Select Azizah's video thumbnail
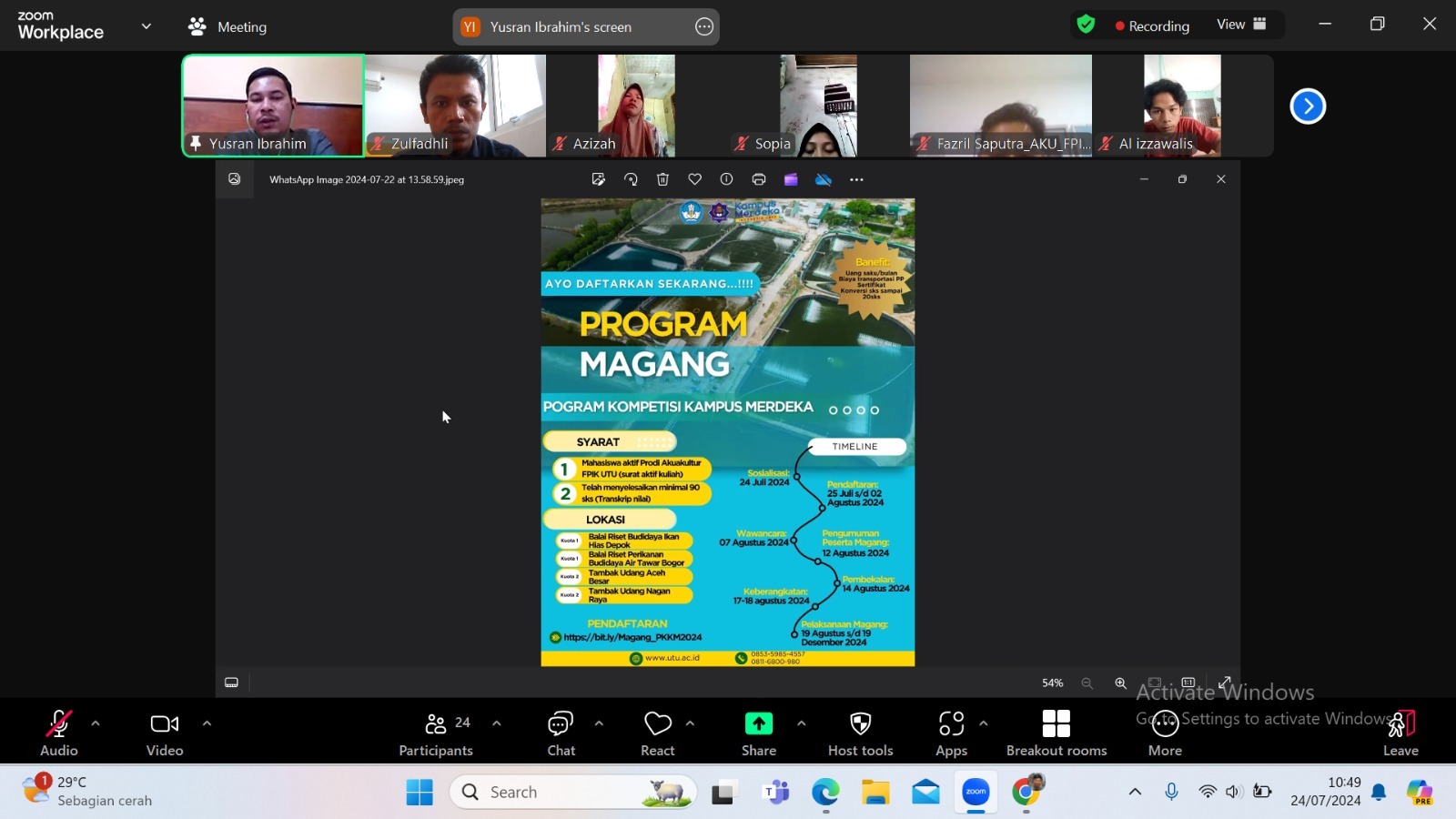 click(637, 106)
